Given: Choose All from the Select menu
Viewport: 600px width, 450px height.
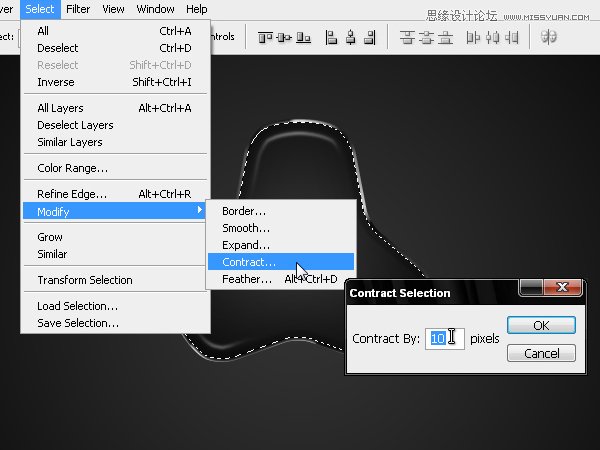Looking at the screenshot, I should (115, 31).
